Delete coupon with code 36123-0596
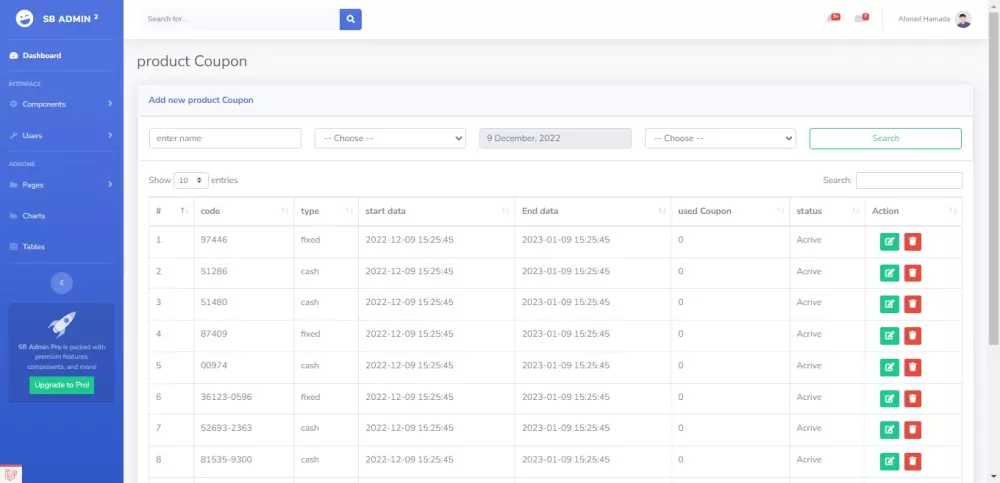 click(x=913, y=399)
